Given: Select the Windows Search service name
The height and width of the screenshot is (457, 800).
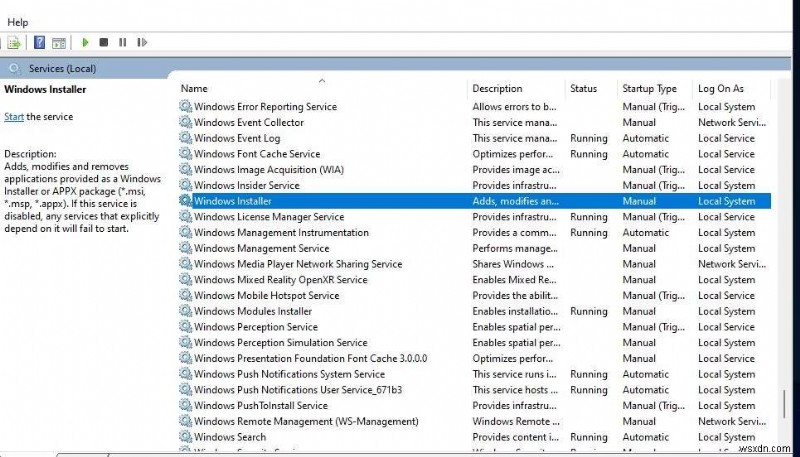Looking at the screenshot, I should click(x=230, y=438).
